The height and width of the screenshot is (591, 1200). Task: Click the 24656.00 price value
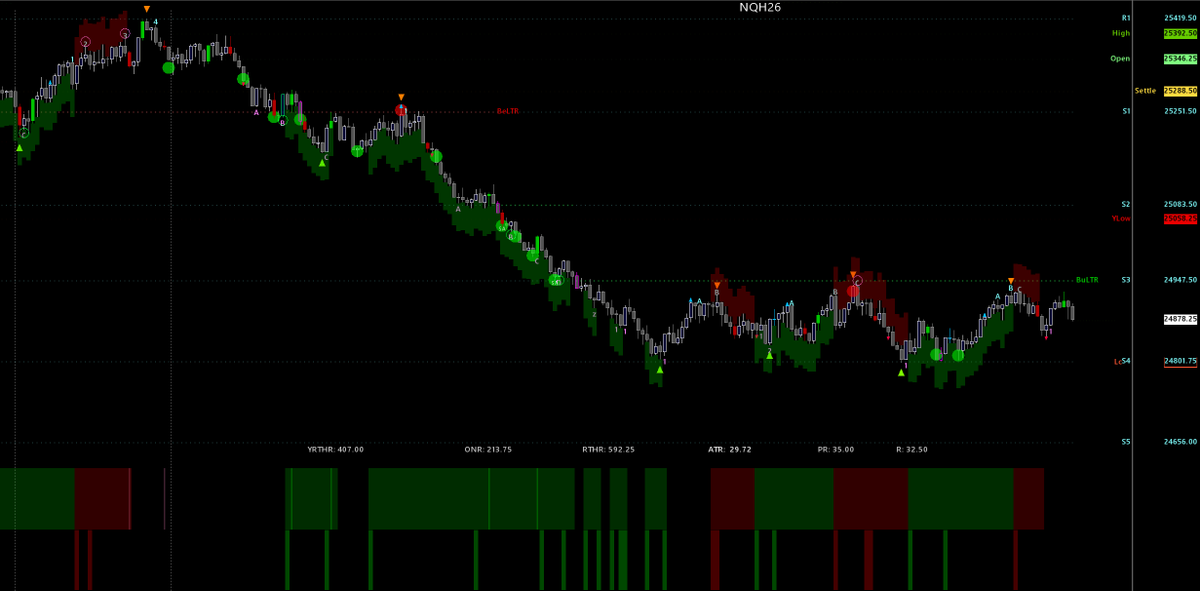pyautogui.click(x=1180, y=441)
